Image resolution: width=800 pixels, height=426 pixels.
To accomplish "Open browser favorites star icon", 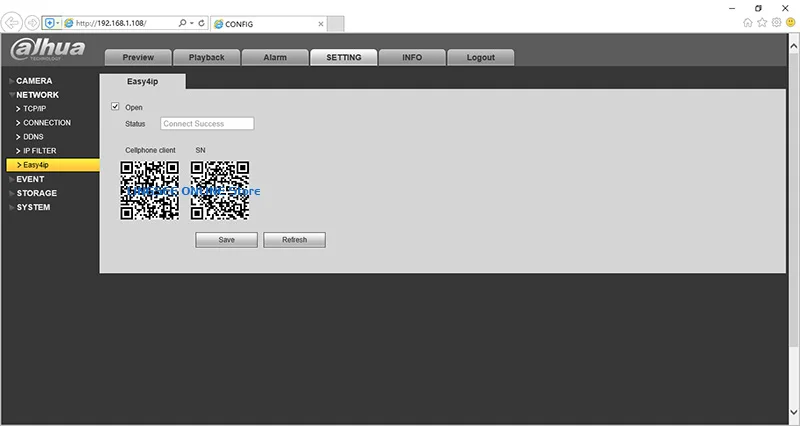I will (x=762, y=22).
